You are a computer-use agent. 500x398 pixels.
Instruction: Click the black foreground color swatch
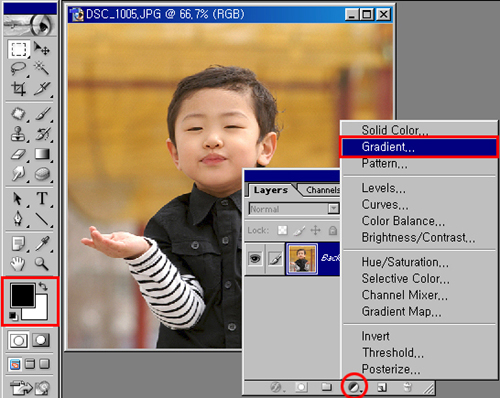[23, 295]
